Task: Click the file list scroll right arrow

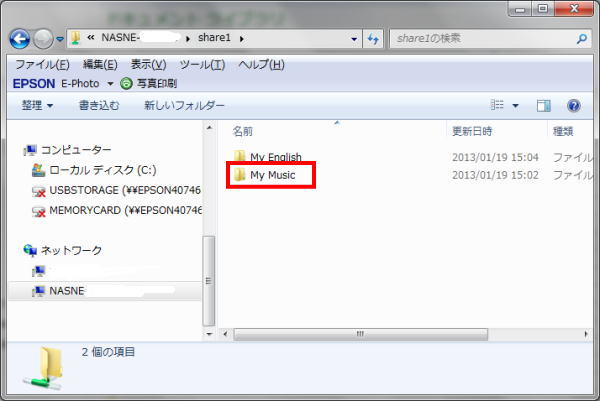Action: coord(586,334)
